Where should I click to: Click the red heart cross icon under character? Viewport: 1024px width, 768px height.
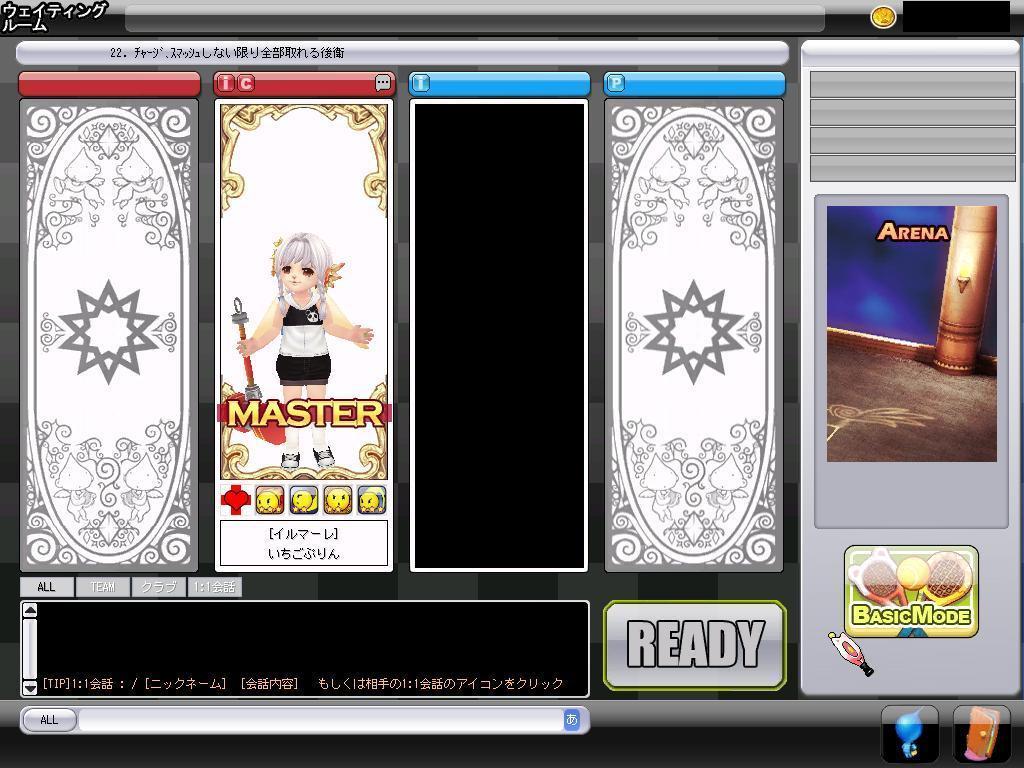(x=235, y=500)
